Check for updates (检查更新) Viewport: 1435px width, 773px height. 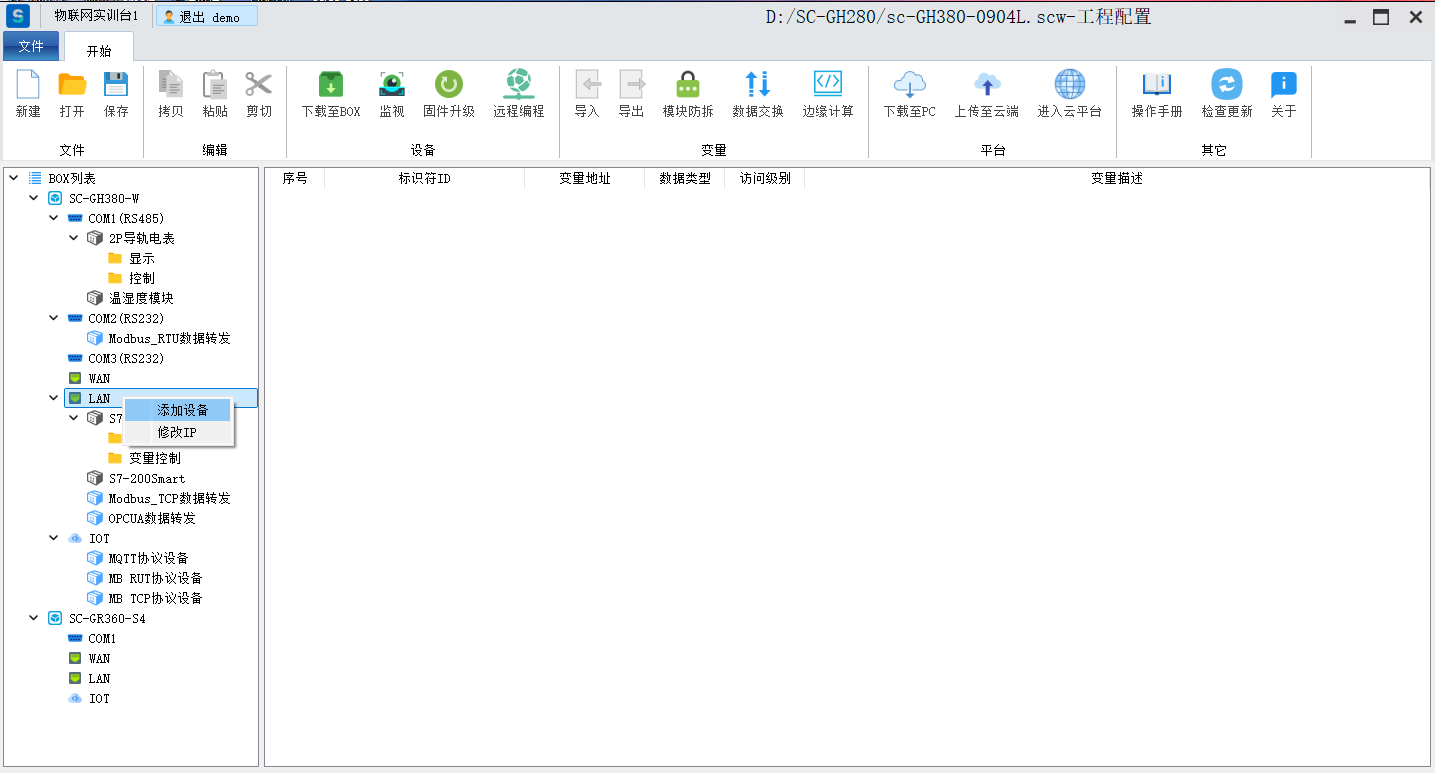point(1226,87)
